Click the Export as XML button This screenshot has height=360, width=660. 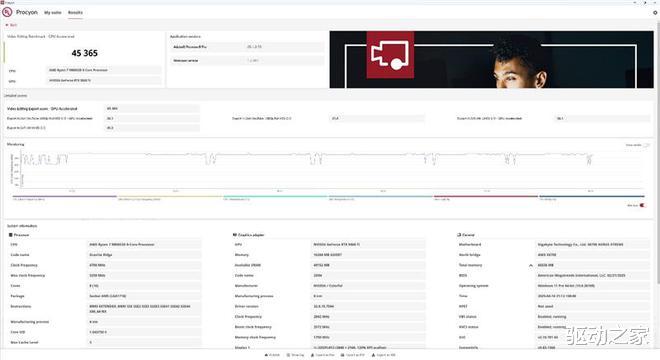coord(383,355)
